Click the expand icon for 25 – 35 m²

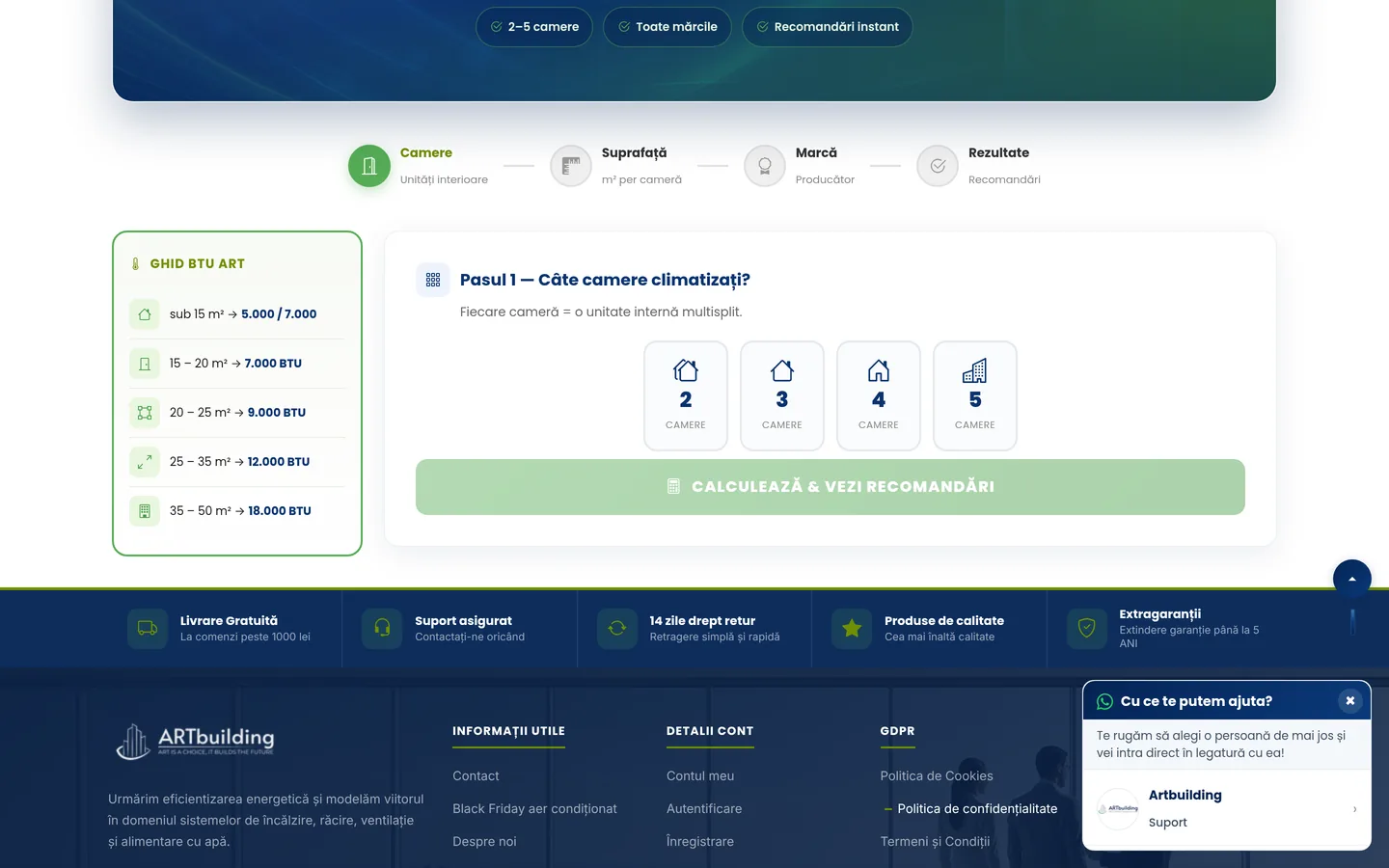coord(145,462)
